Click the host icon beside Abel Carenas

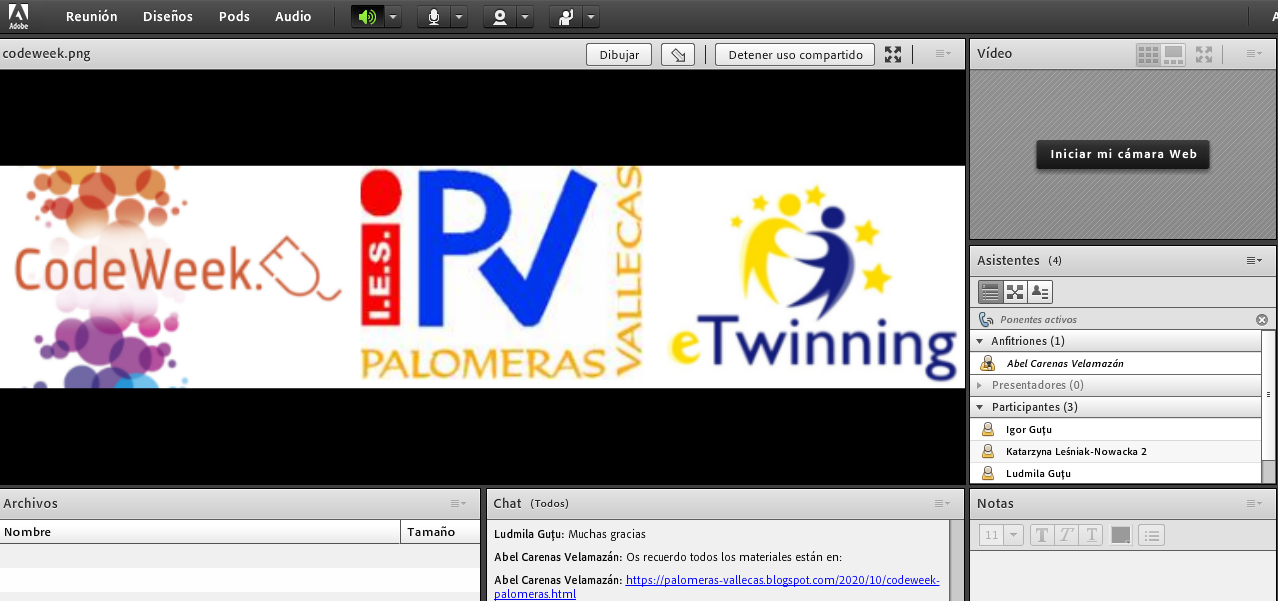click(x=988, y=364)
